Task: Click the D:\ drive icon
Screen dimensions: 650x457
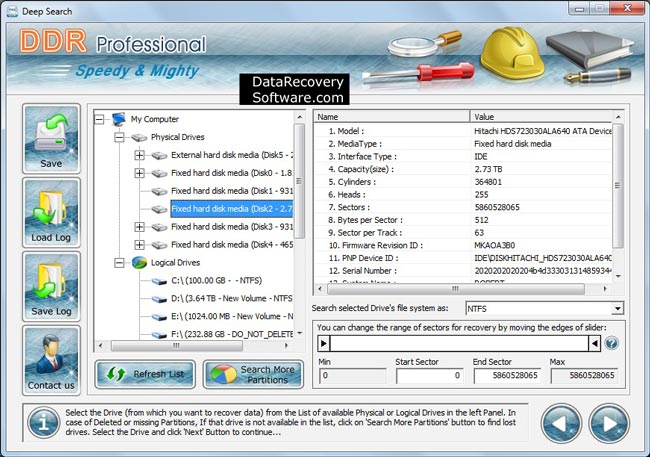Action: coord(159,299)
